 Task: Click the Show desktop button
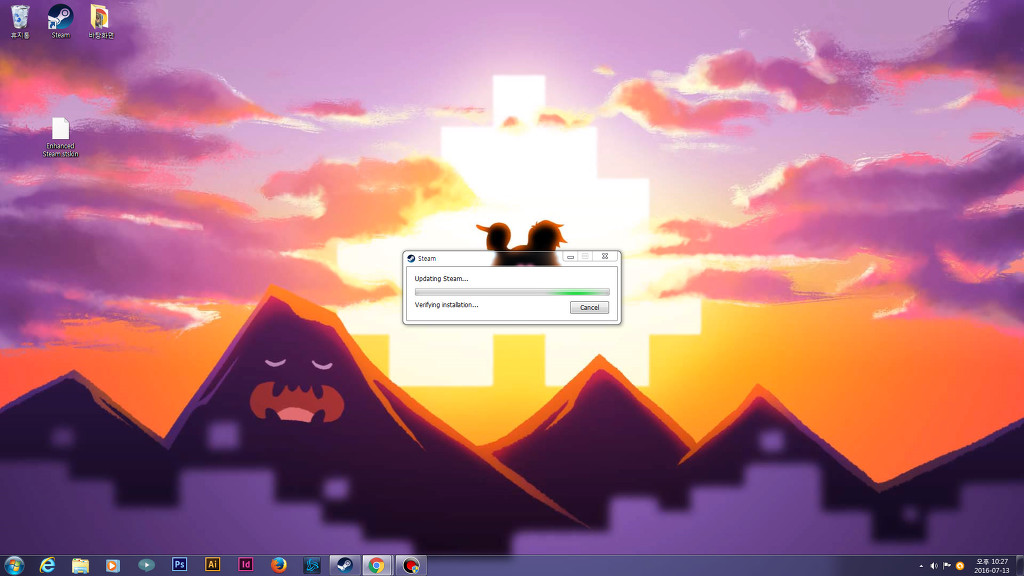[x=1019, y=566]
